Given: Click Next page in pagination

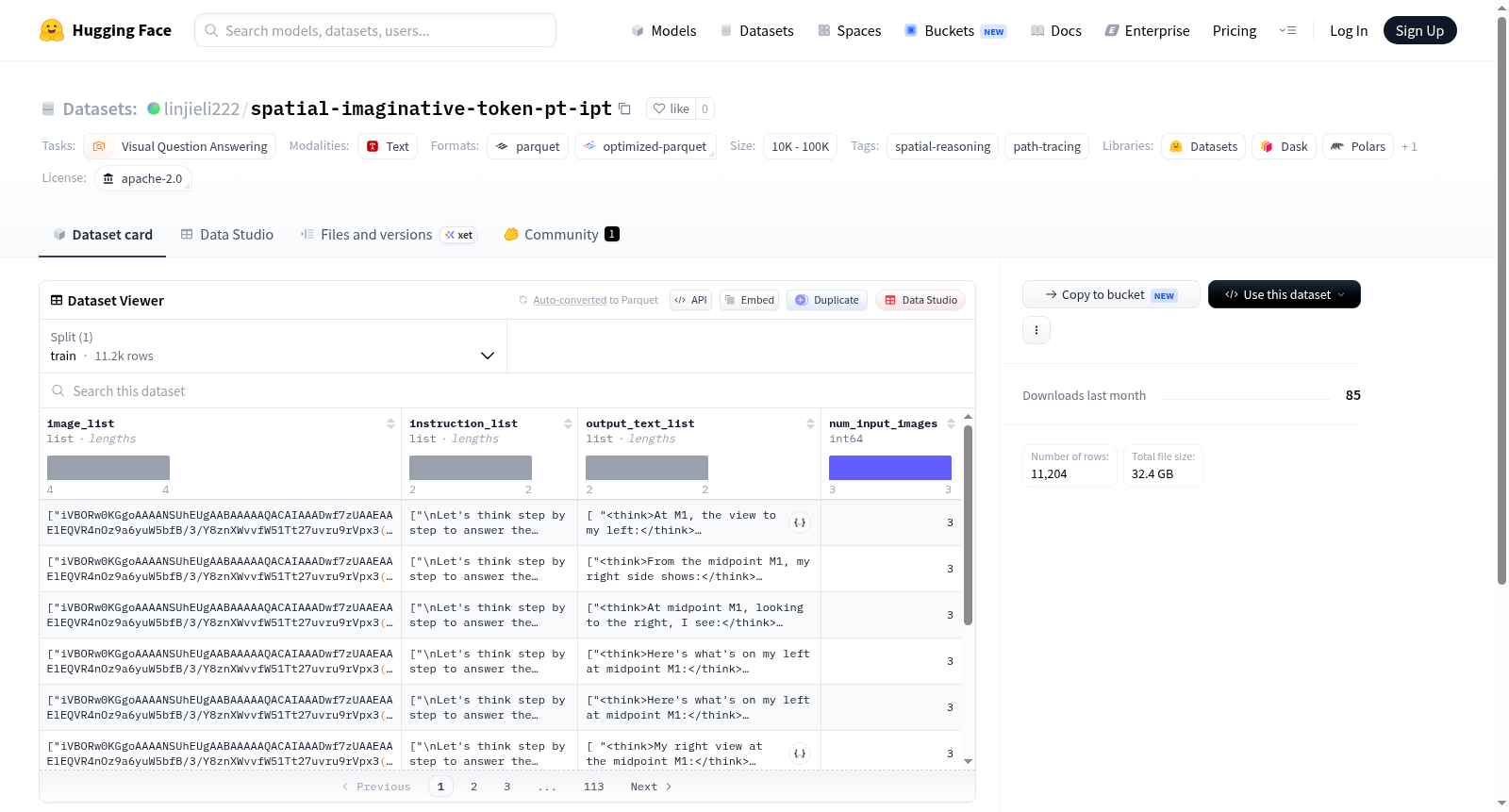Looking at the screenshot, I should point(651,787).
